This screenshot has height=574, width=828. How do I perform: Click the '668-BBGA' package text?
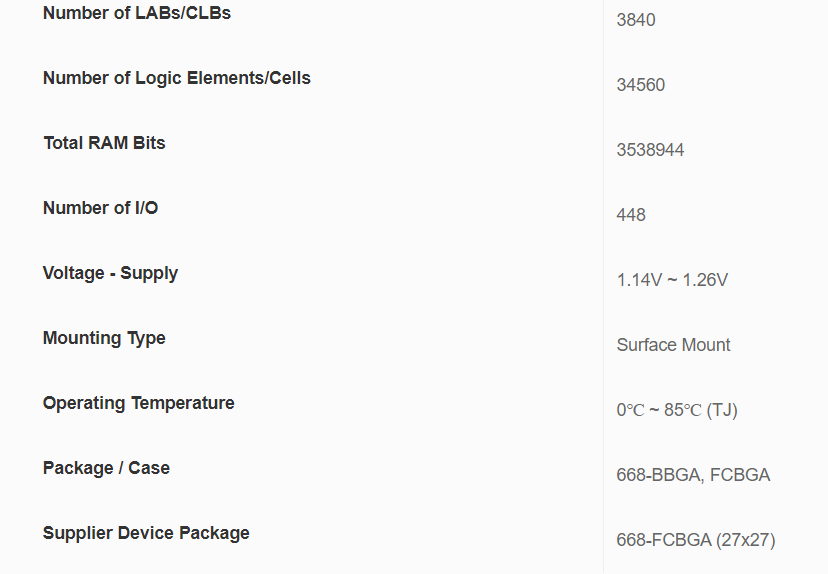659,475
